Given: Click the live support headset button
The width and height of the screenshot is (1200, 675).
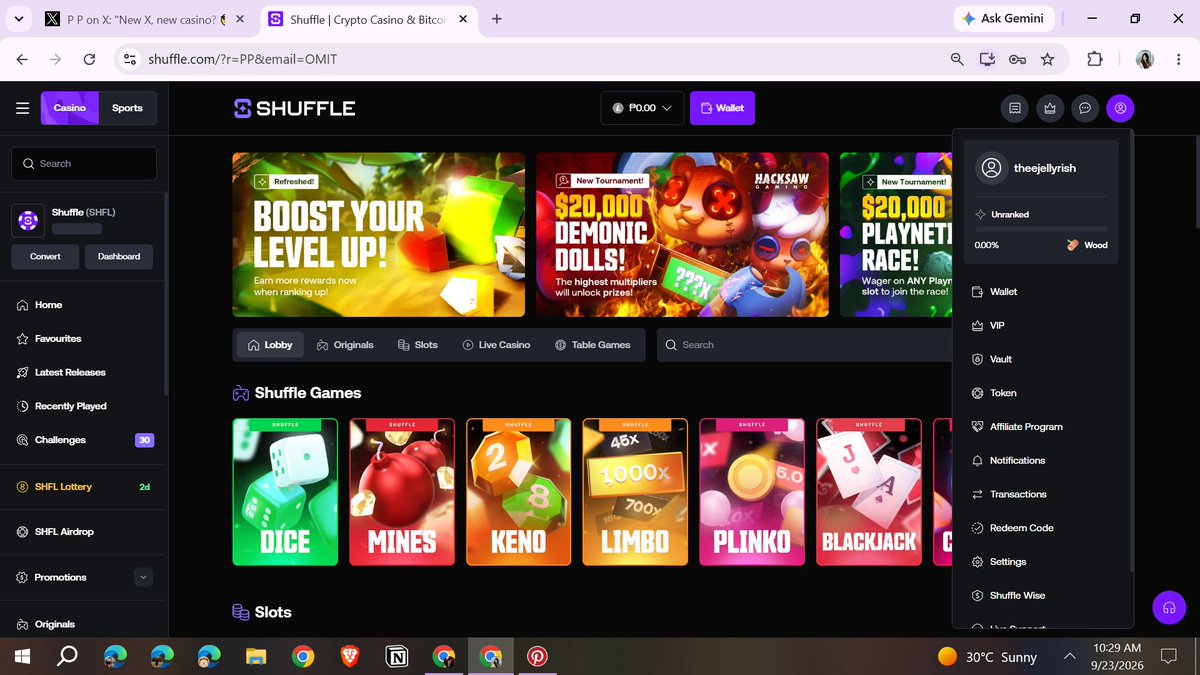Looking at the screenshot, I should (x=1168, y=608).
